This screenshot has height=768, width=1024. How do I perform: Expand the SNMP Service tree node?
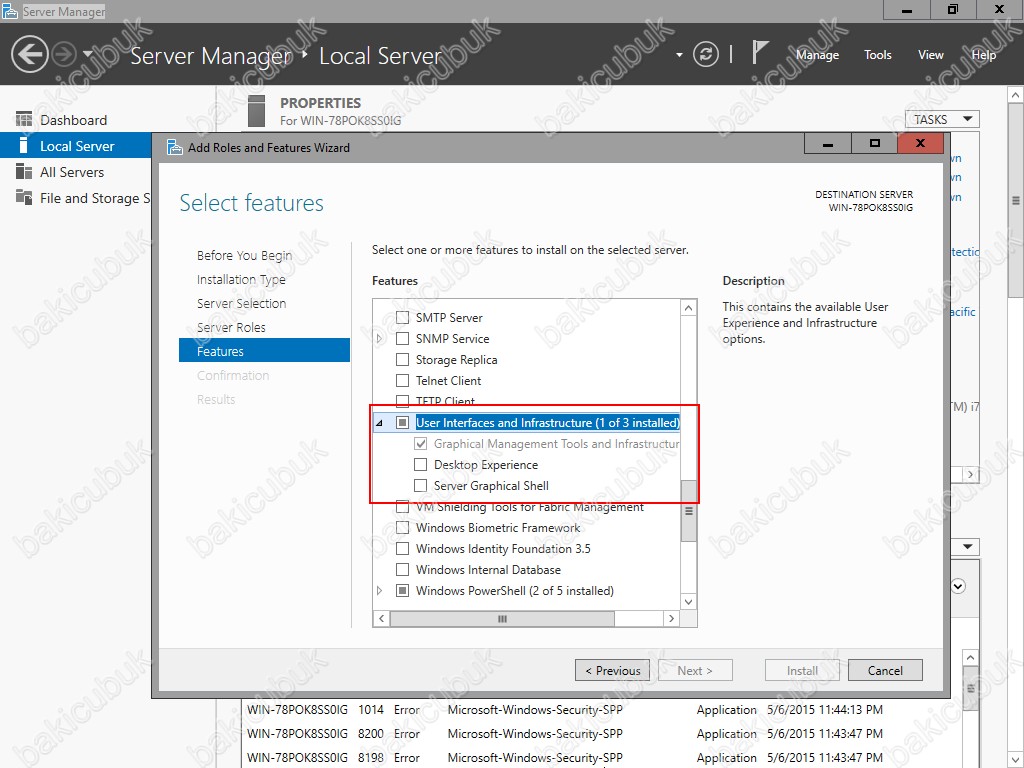click(379, 338)
